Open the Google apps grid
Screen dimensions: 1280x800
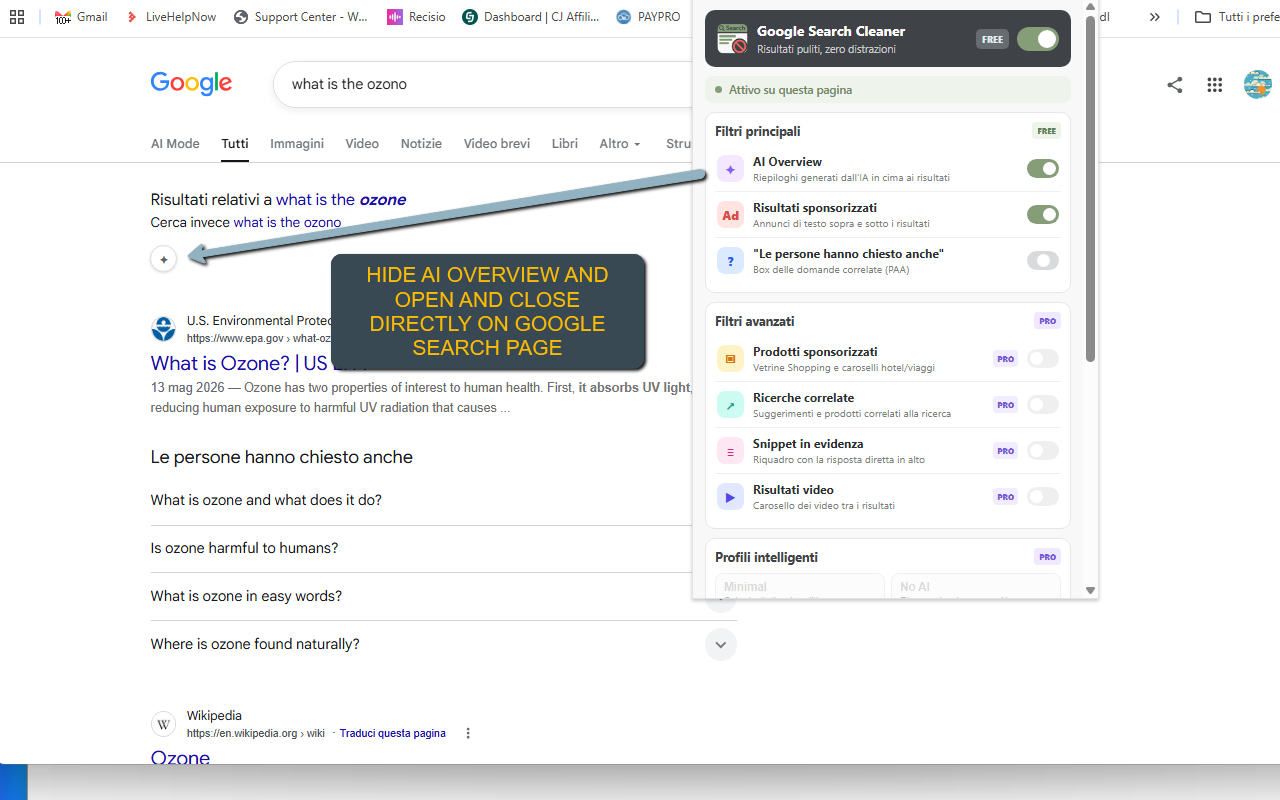pyautogui.click(x=1215, y=85)
